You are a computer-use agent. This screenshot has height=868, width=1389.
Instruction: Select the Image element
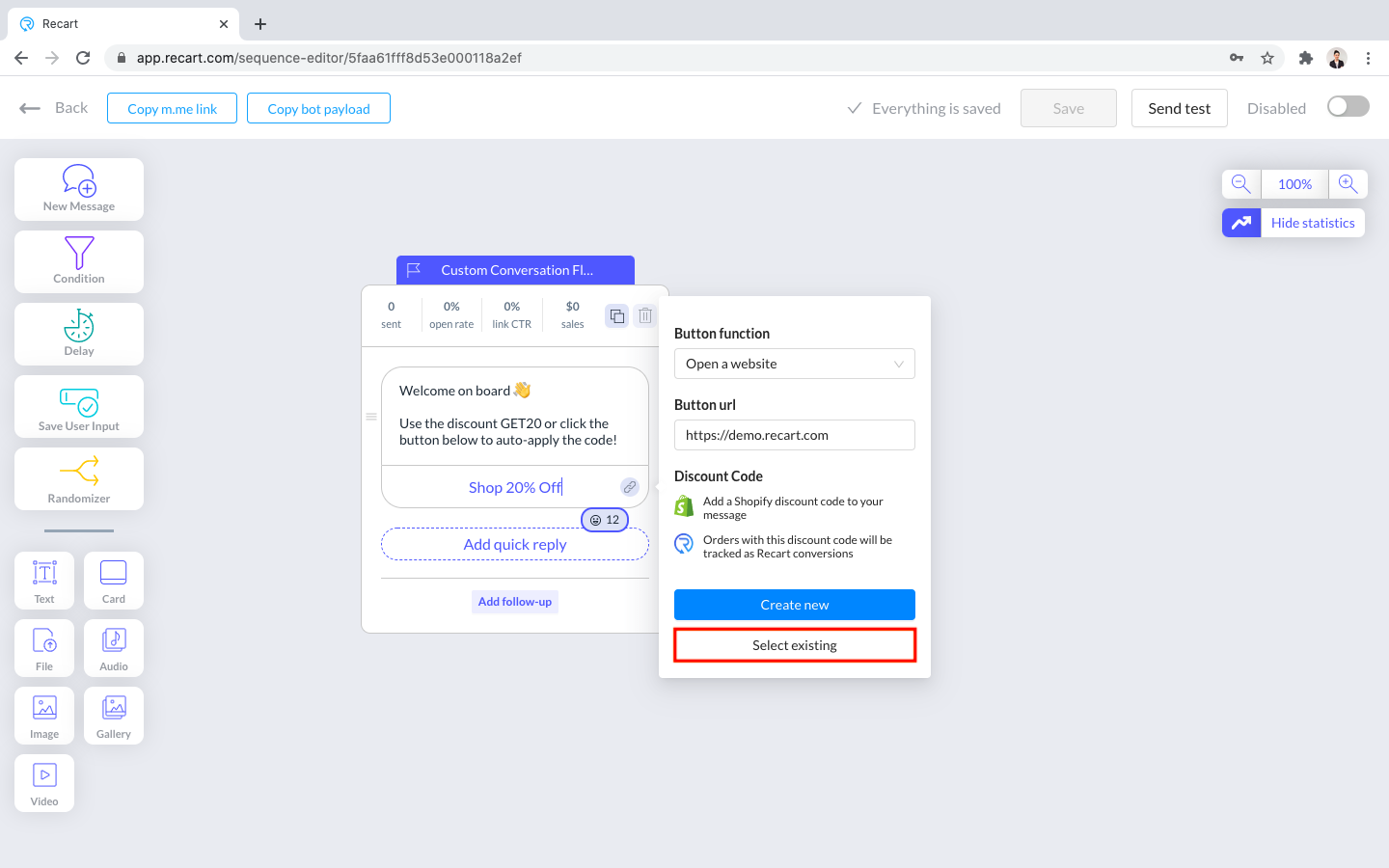[44, 716]
